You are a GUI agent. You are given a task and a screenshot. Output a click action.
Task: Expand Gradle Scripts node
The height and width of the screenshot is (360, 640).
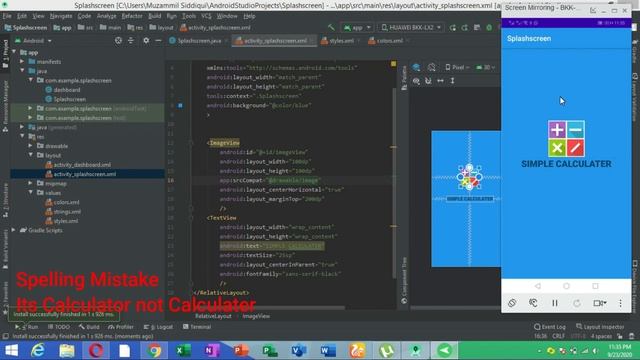(14, 230)
